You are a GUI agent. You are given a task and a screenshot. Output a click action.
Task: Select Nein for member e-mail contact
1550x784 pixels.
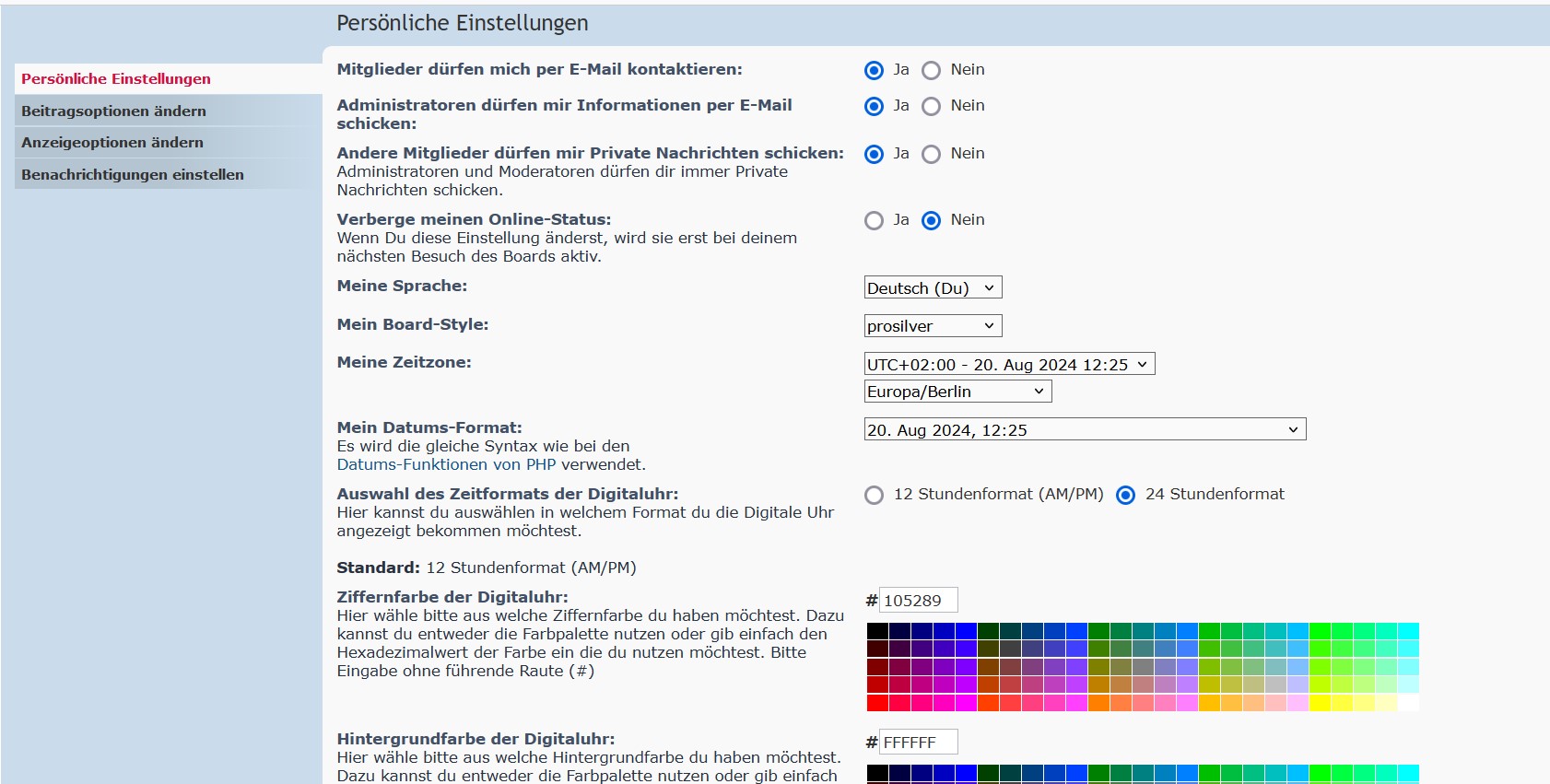pos(932,71)
